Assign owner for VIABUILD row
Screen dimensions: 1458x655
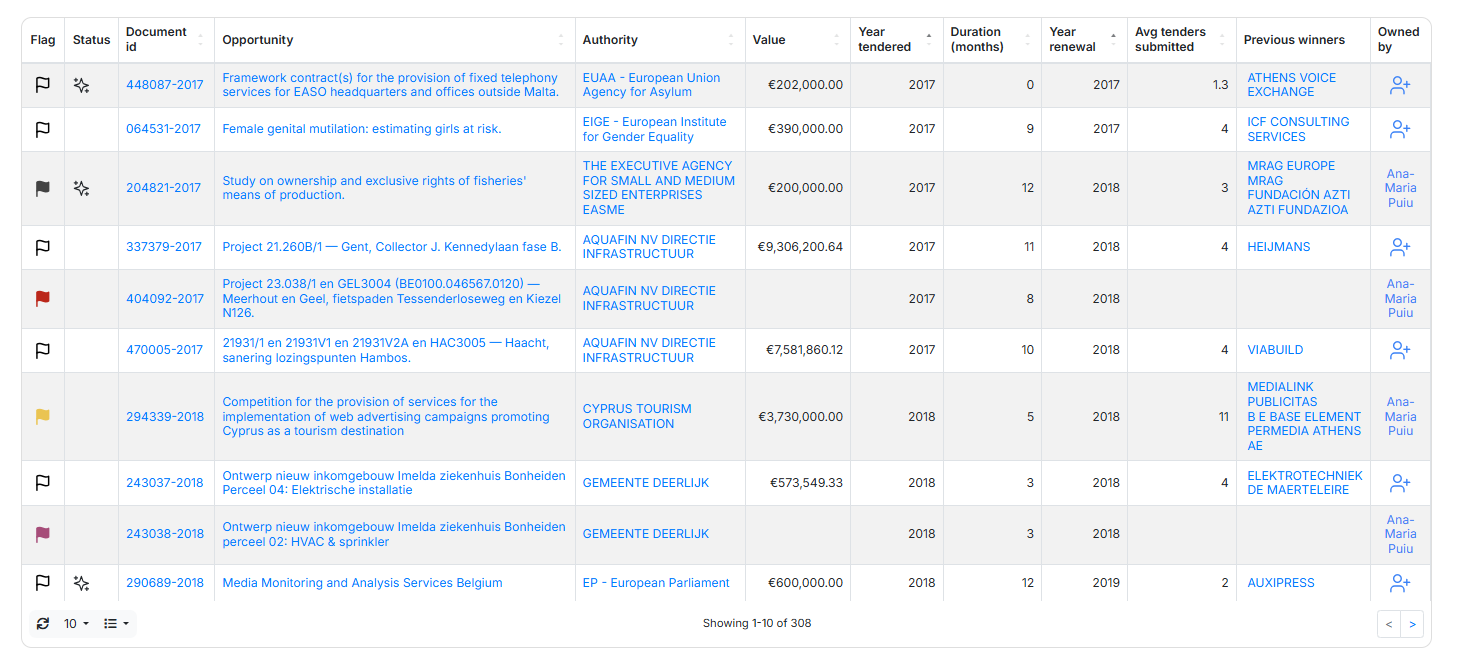(x=1400, y=350)
